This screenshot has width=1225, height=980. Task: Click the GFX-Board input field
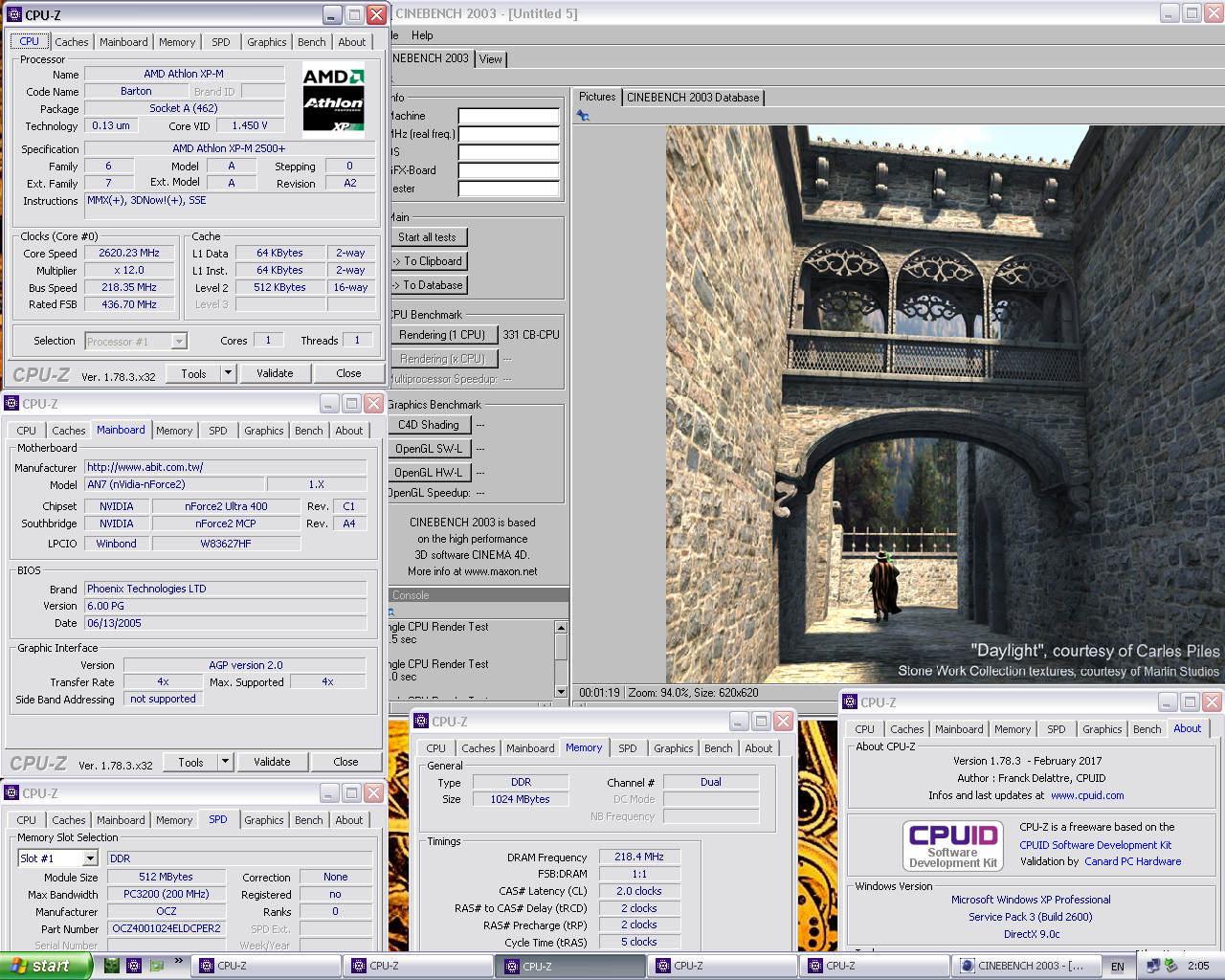(x=508, y=171)
